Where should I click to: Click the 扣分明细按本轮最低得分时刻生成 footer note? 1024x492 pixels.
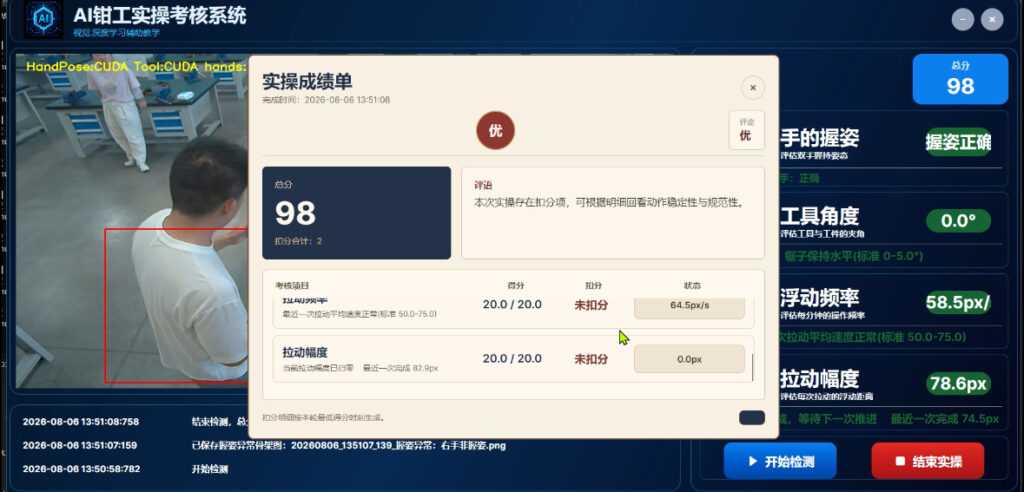[323, 418]
